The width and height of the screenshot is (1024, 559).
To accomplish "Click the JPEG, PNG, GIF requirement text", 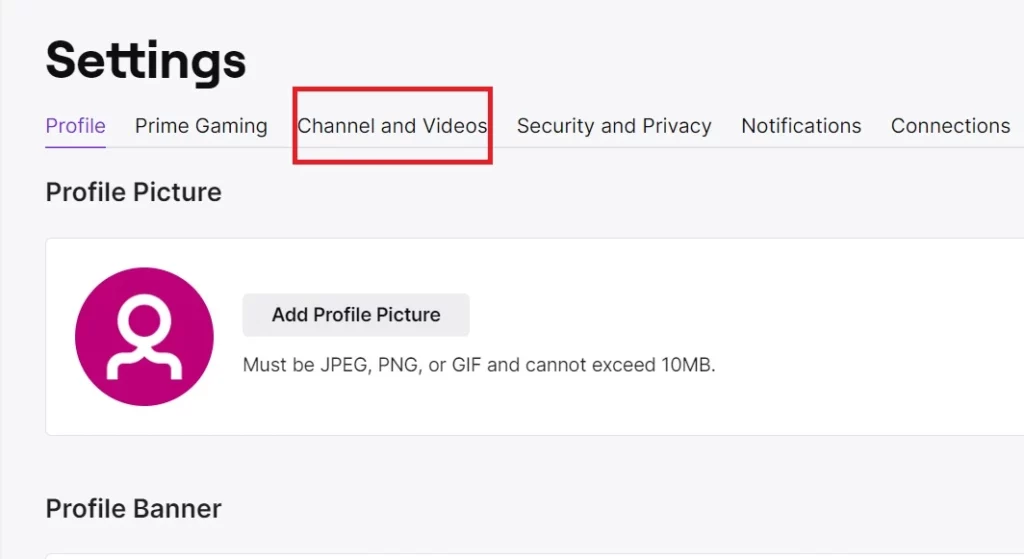I will tap(479, 364).
